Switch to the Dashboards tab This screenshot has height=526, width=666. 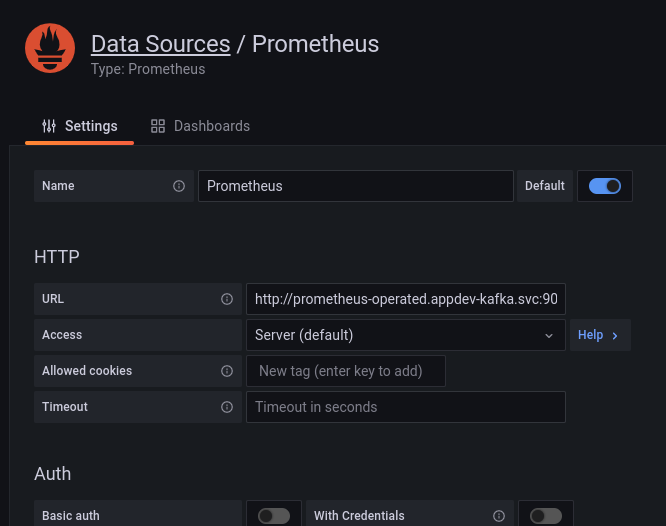(211, 126)
